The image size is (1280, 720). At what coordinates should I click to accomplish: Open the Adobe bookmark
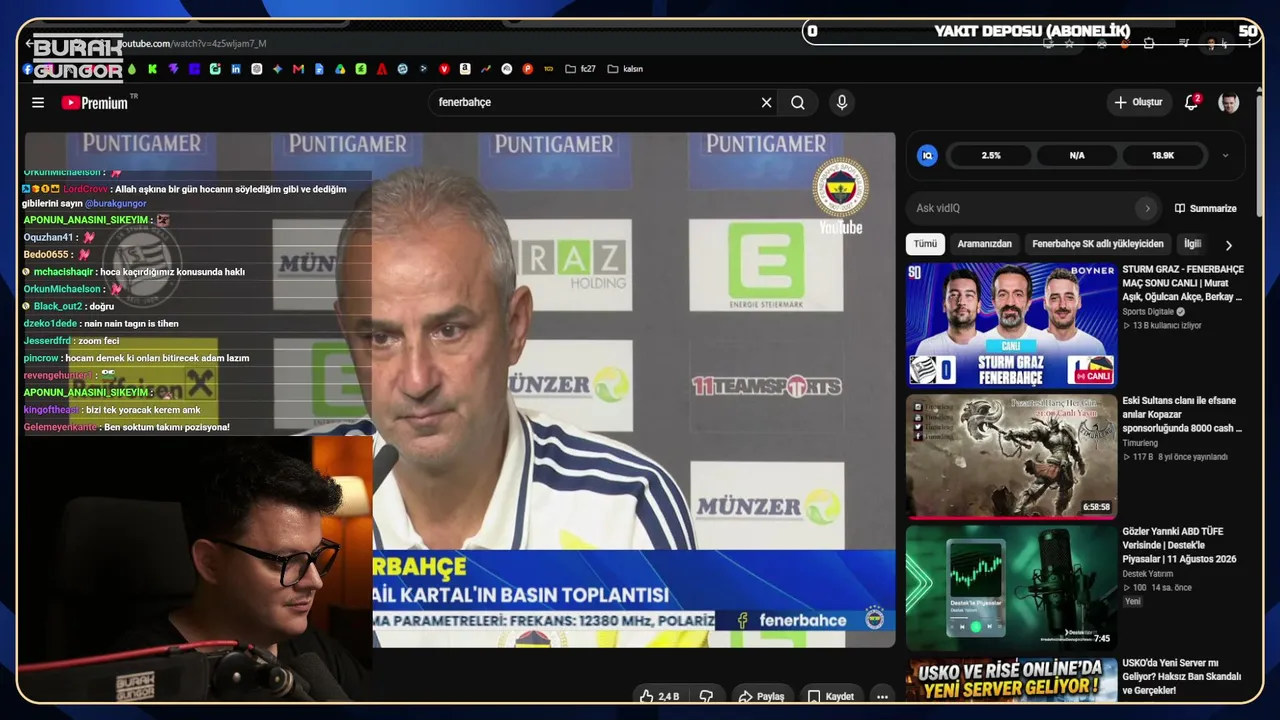[382, 69]
